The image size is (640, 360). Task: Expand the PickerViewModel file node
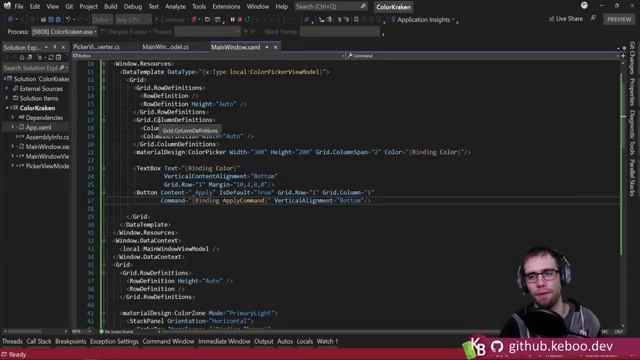click(12, 166)
